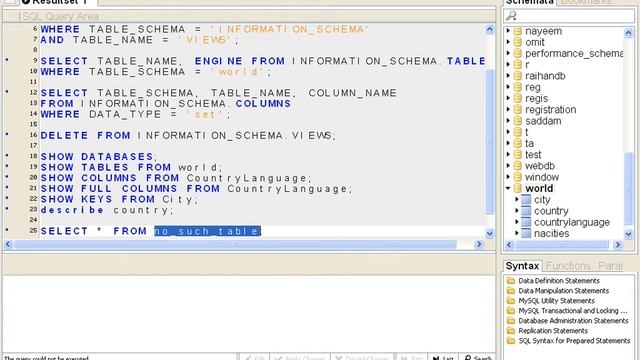Expand the ta schema node
Screen dimensions: 640x360
[508, 143]
